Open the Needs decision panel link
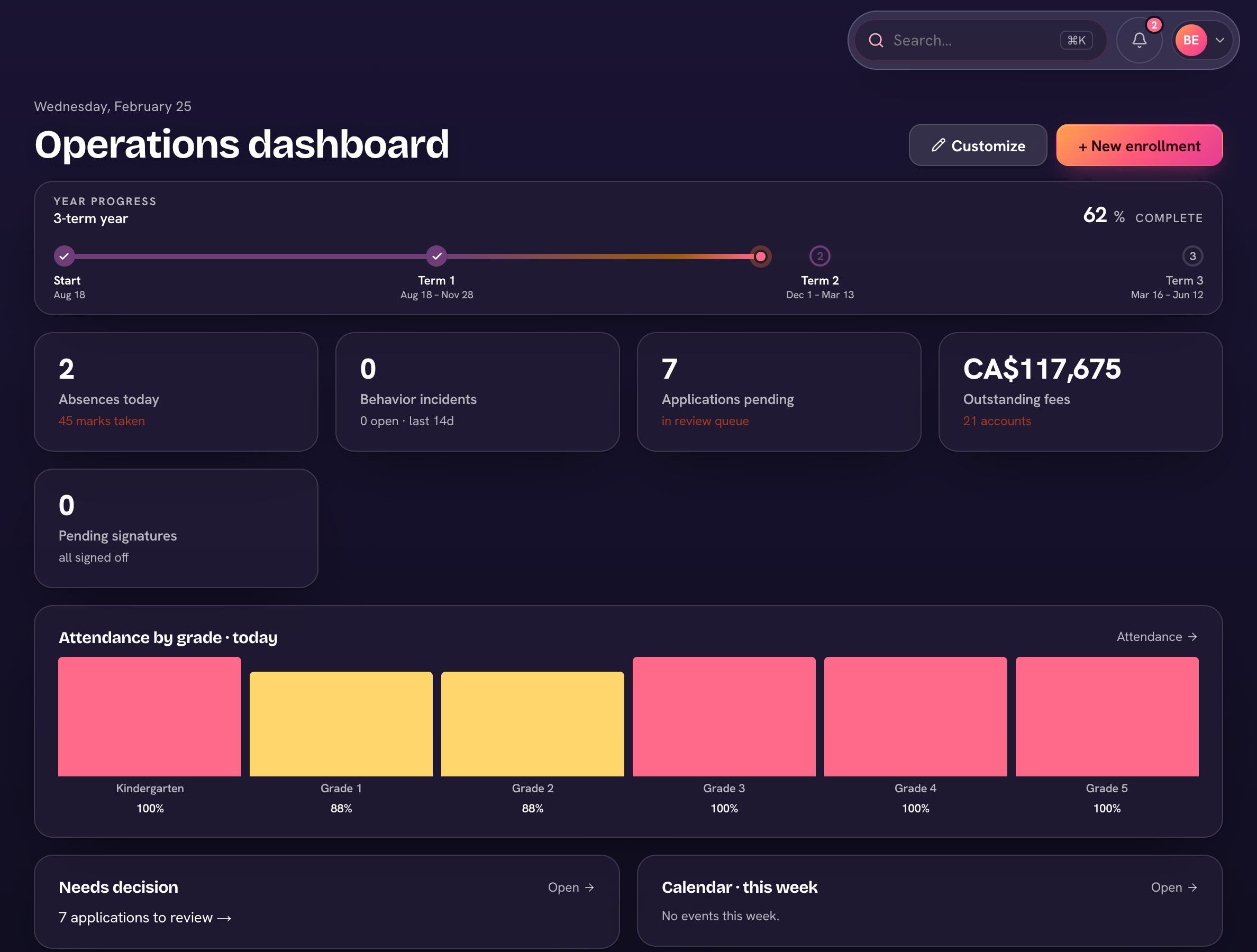Screen dimensions: 1257x952 tap(571, 887)
